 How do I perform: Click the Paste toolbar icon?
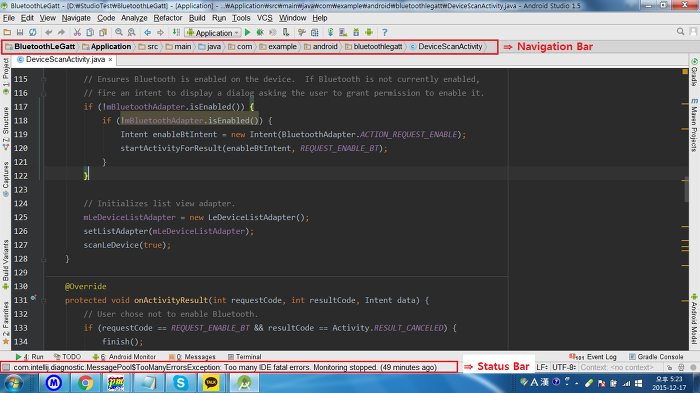tap(103, 32)
